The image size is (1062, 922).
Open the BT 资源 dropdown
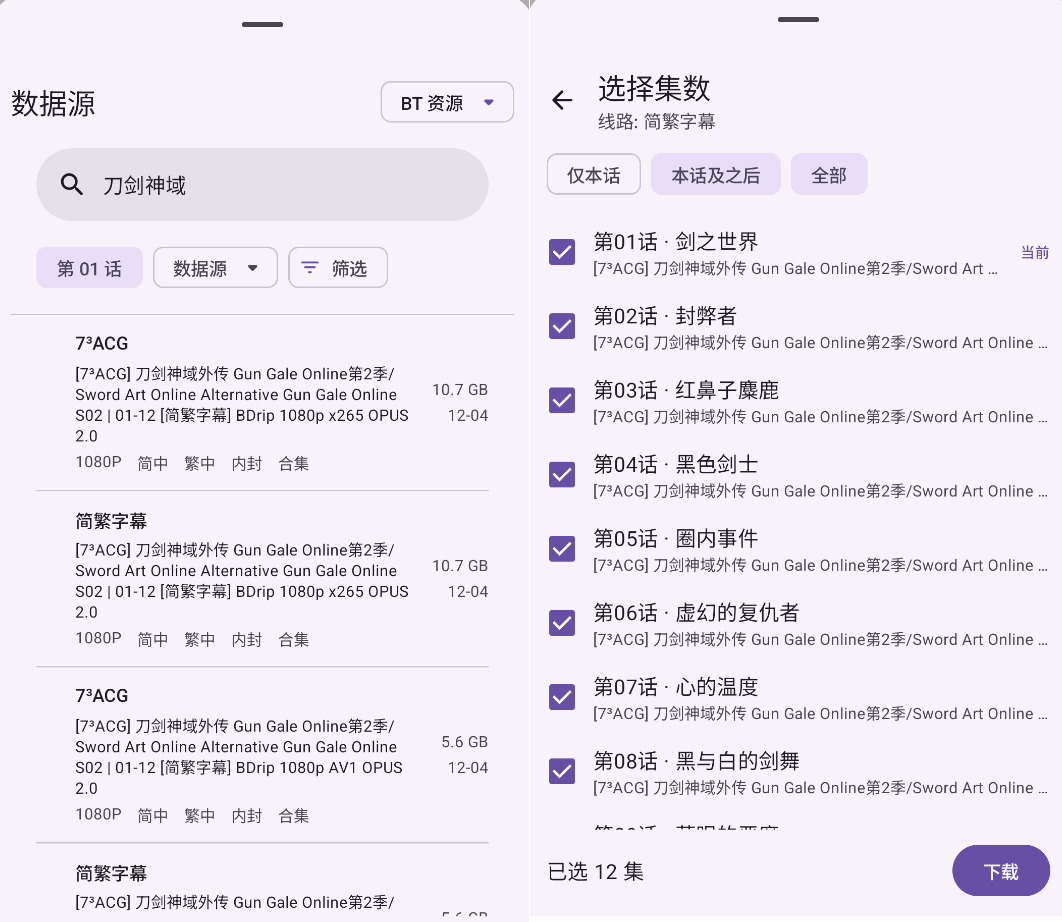[x=447, y=102]
